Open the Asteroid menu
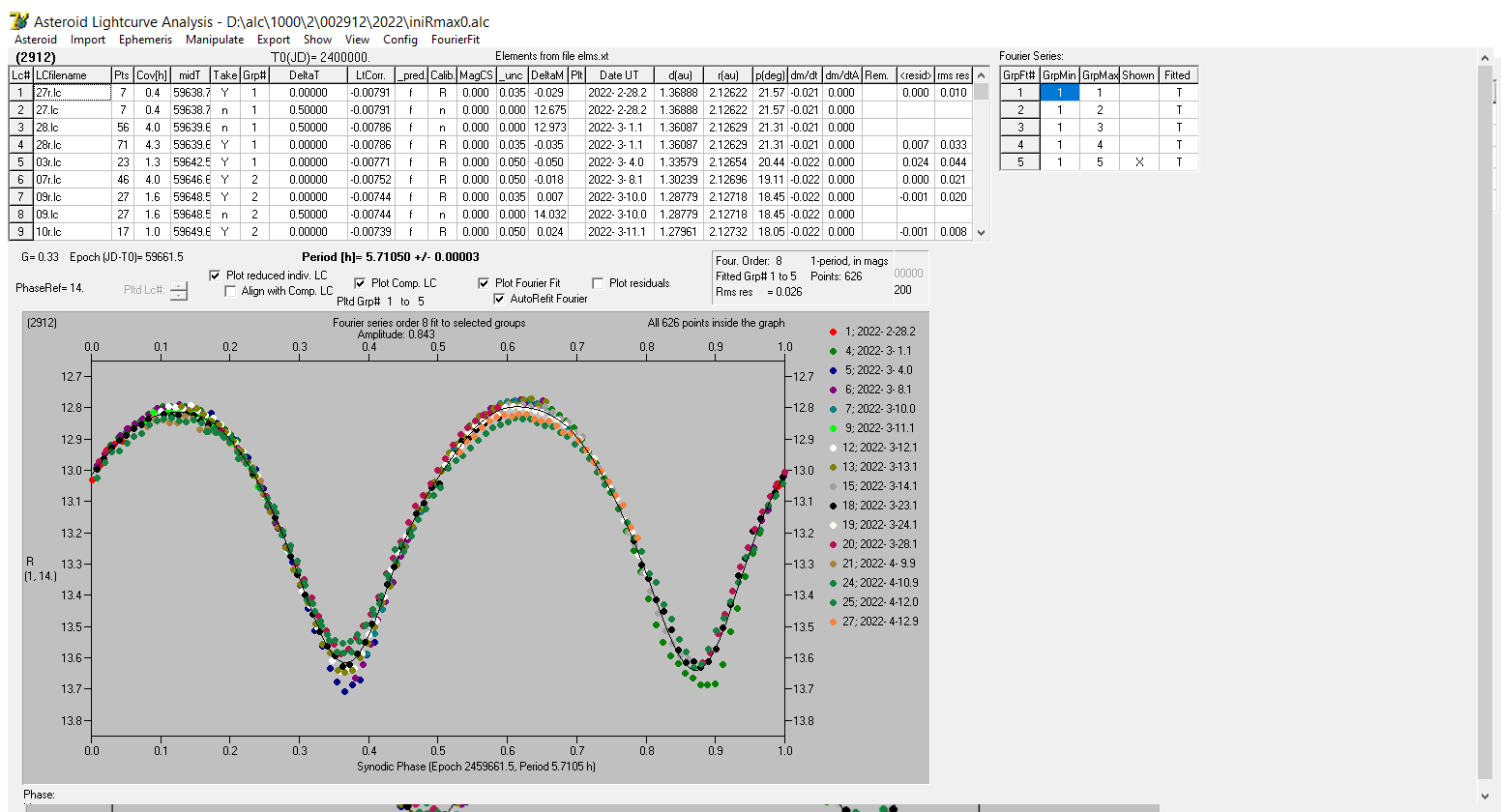 [36, 40]
